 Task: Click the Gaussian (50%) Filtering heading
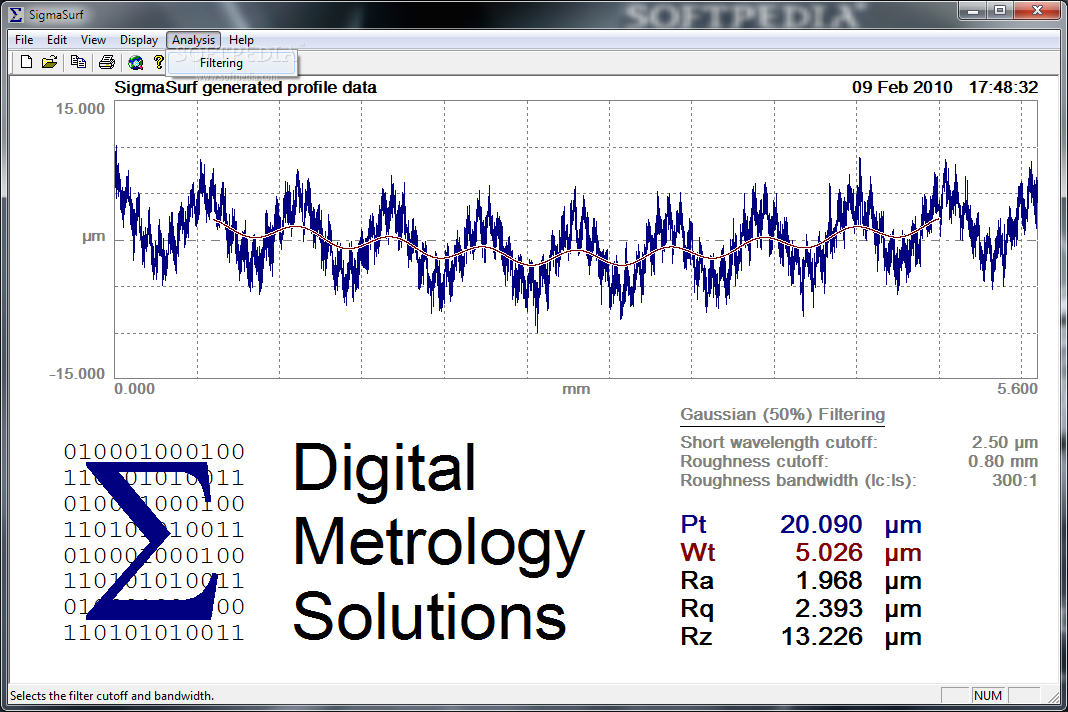click(x=783, y=414)
